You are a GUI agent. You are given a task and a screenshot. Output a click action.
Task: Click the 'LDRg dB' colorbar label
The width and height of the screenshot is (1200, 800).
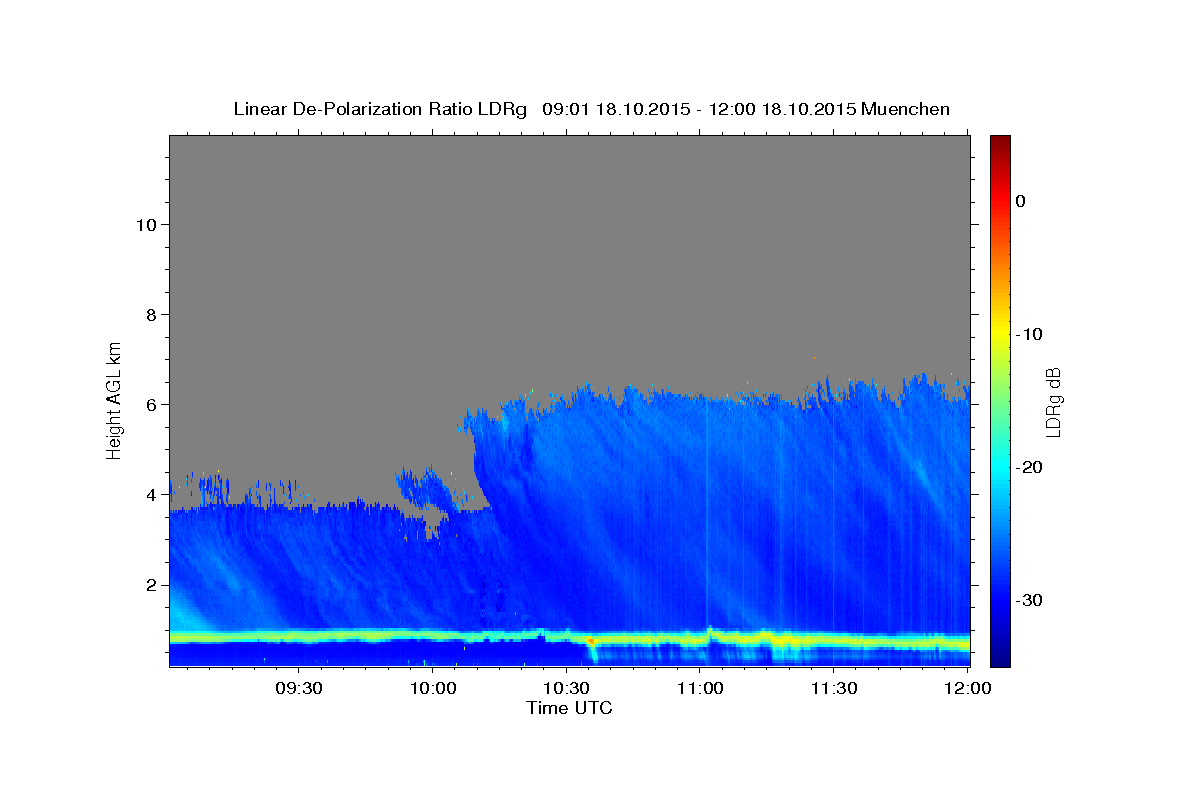pyautogui.click(x=1052, y=401)
